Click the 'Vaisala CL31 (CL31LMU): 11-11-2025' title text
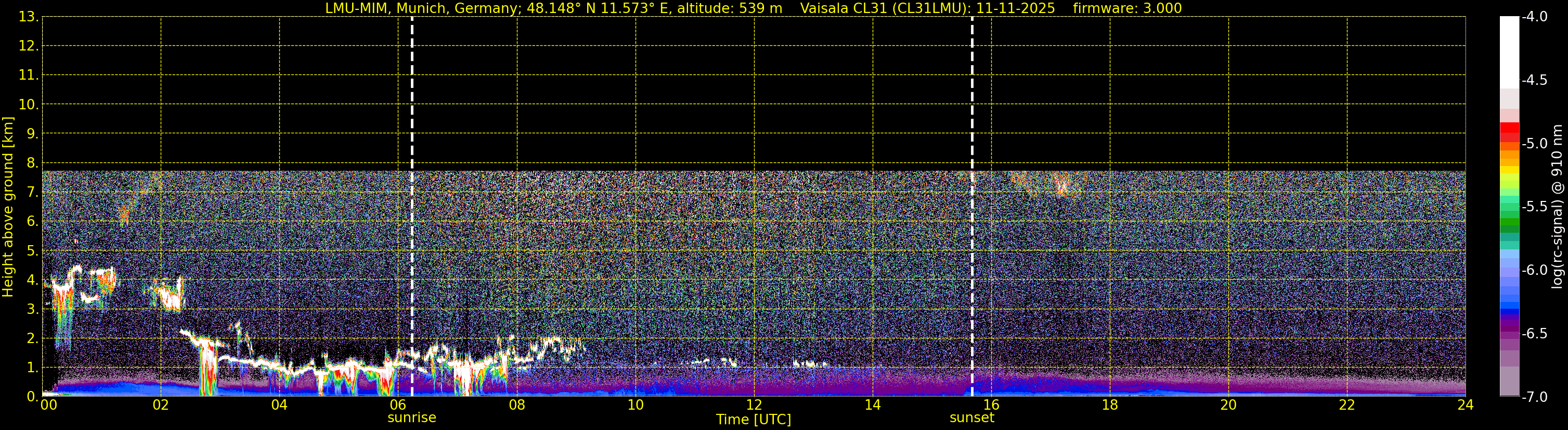Screen dimensions: 1568x430 click(928, 8)
